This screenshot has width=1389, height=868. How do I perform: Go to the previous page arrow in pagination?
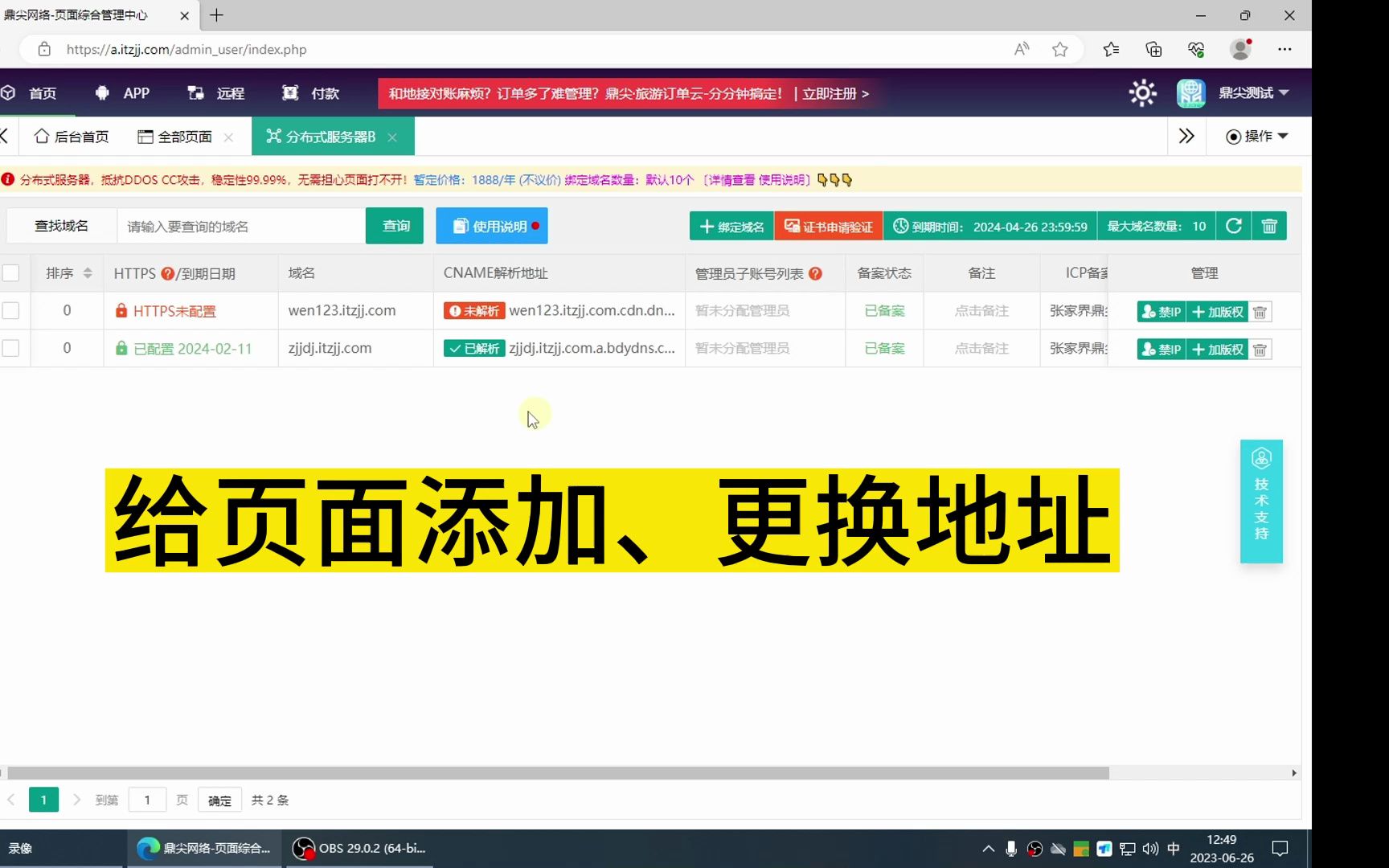click(11, 800)
